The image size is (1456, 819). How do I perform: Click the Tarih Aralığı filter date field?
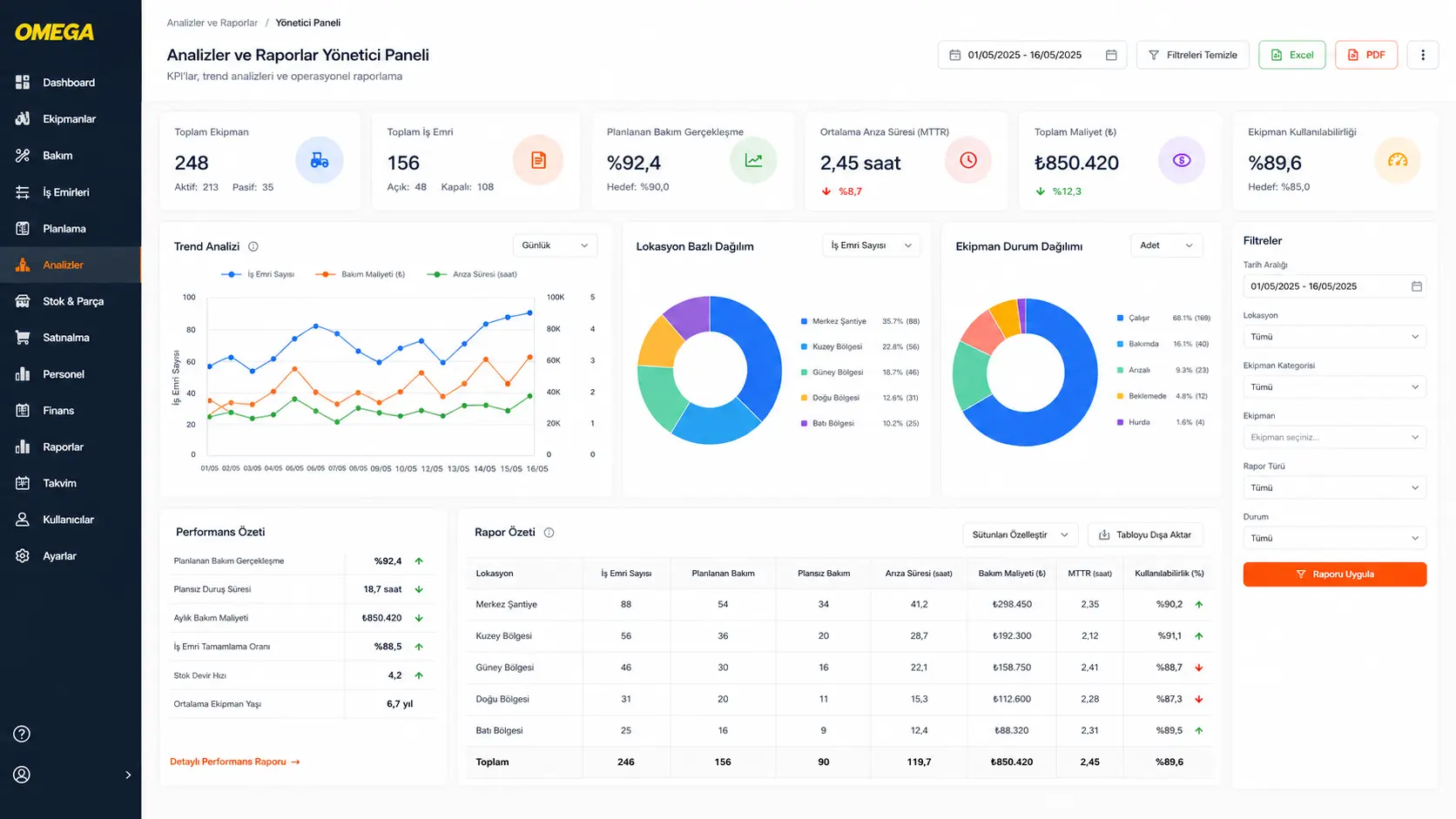point(1334,286)
